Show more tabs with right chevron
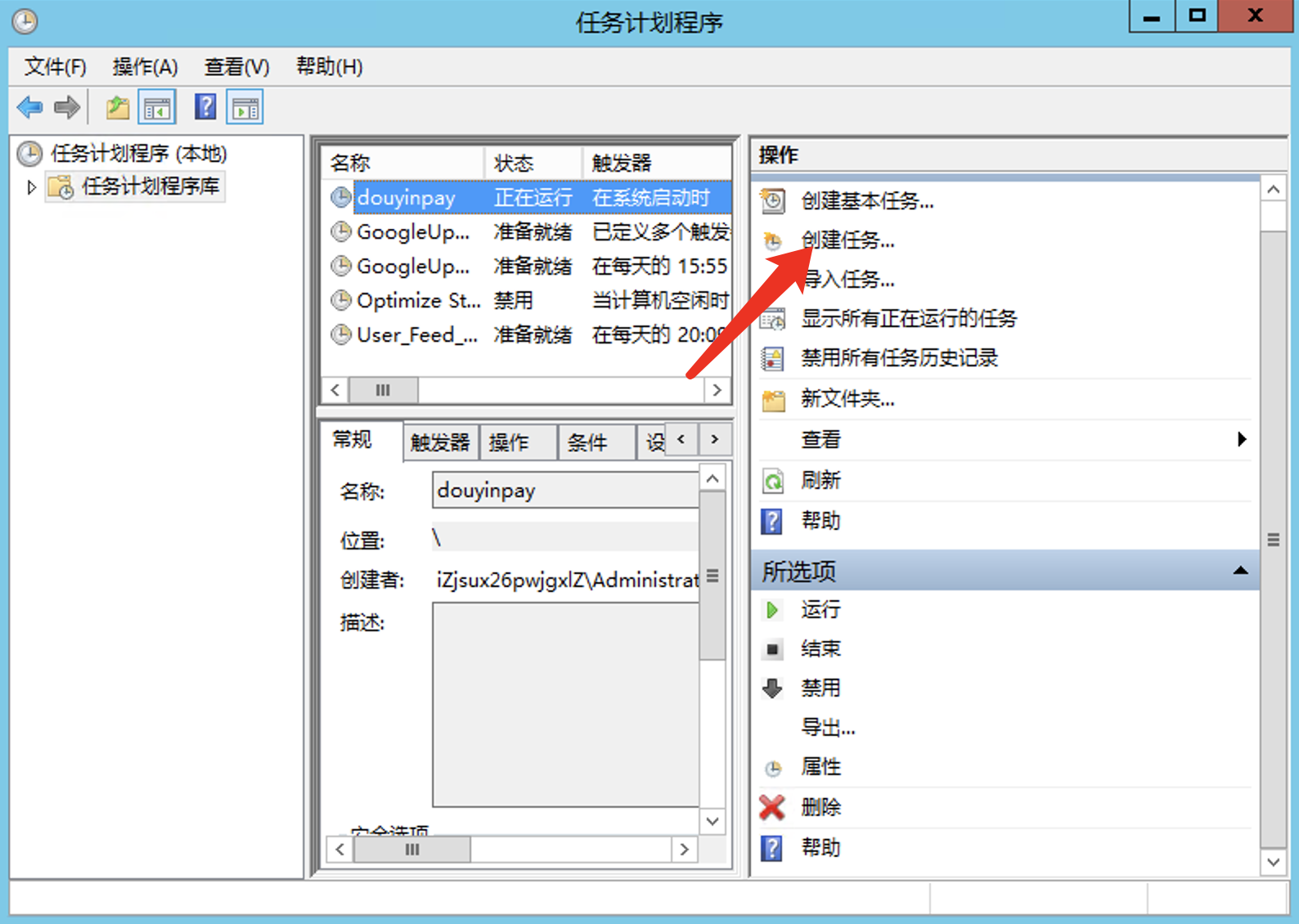This screenshot has height=924, width=1299. click(714, 440)
